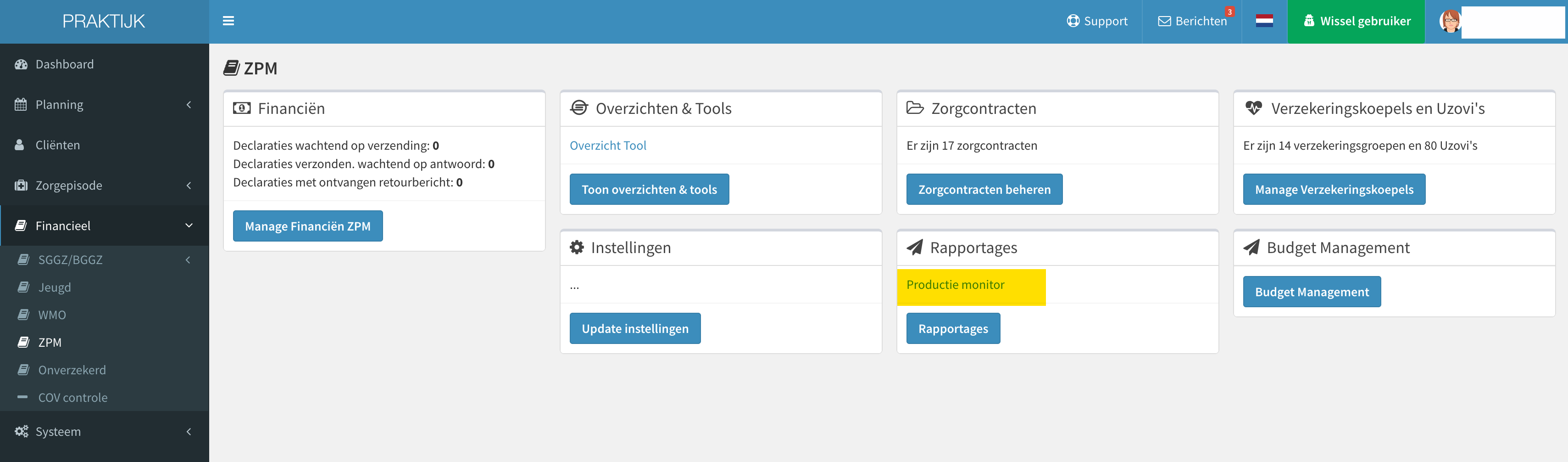Click the Financiën money icon
This screenshot has width=1568, height=462.
click(x=242, y=108)
